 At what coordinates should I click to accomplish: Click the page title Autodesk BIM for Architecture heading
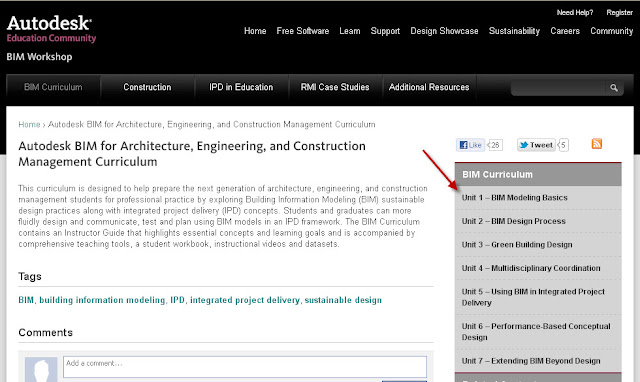pos(192,154)
